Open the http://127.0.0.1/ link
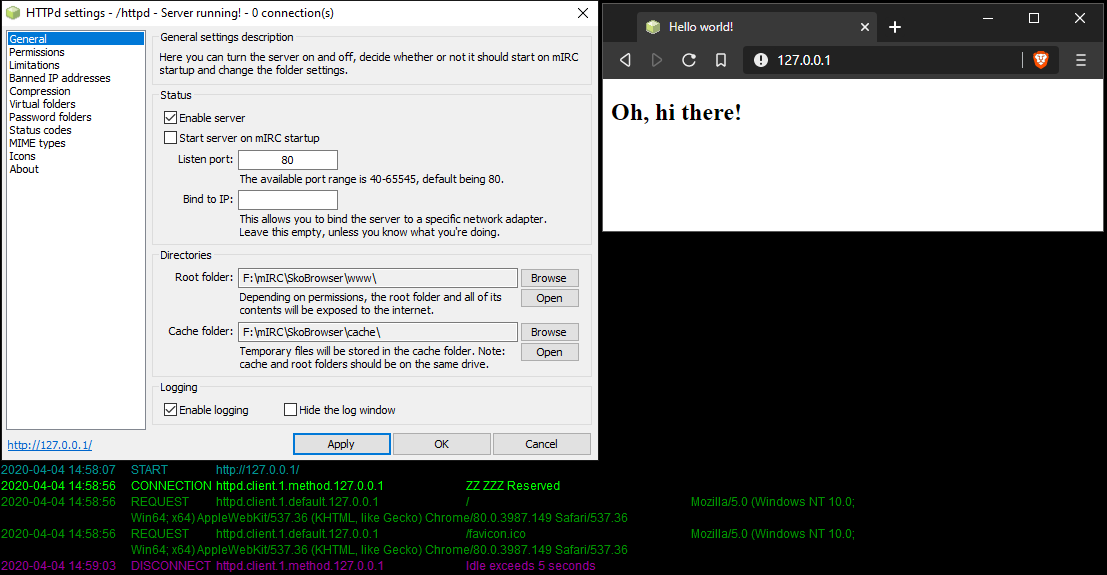The height and width of the screenshot is (575, 1107). 50,445
